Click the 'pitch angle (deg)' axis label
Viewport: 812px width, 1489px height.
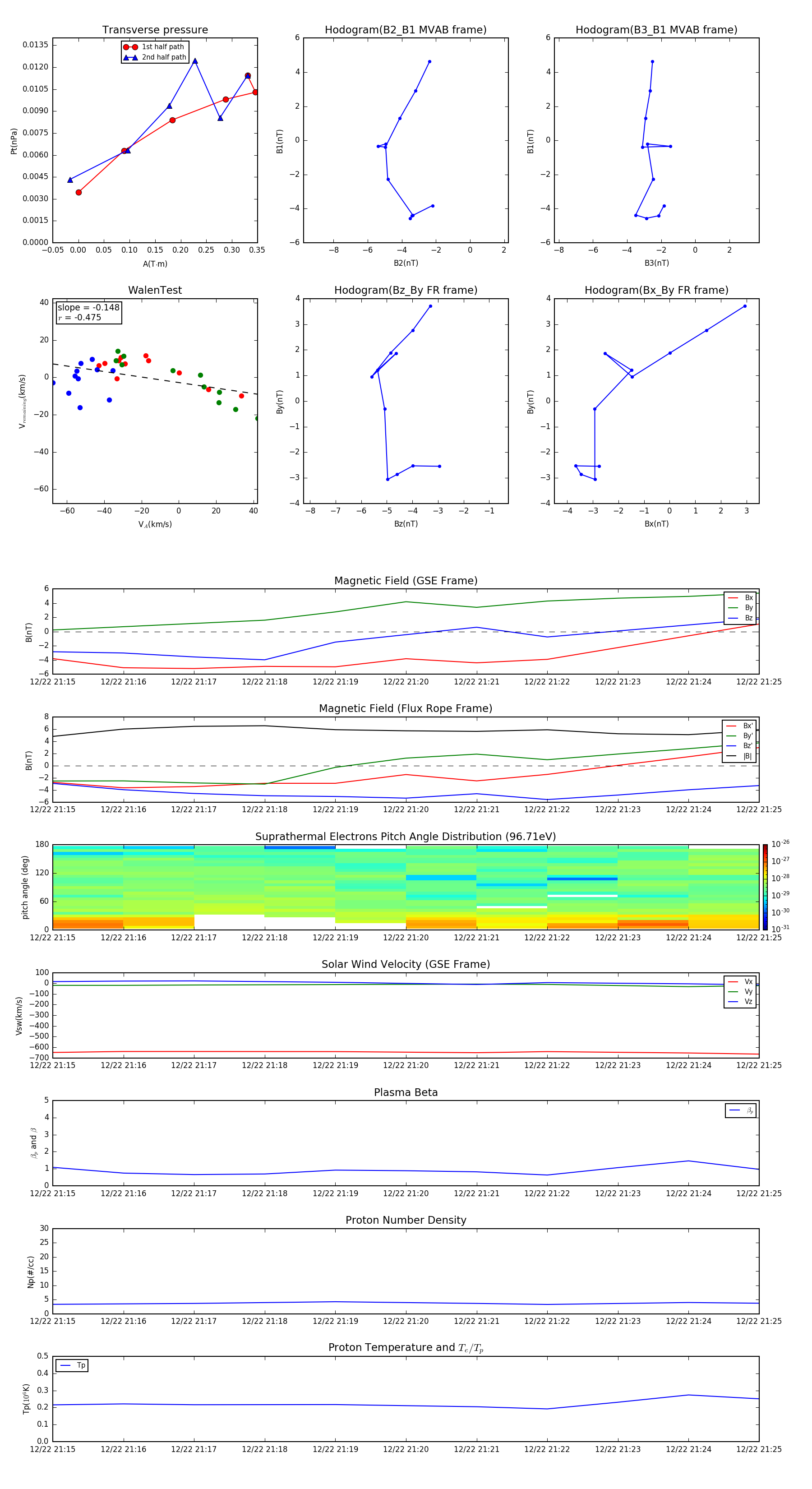pyautogui.click(x=25, y=887)
